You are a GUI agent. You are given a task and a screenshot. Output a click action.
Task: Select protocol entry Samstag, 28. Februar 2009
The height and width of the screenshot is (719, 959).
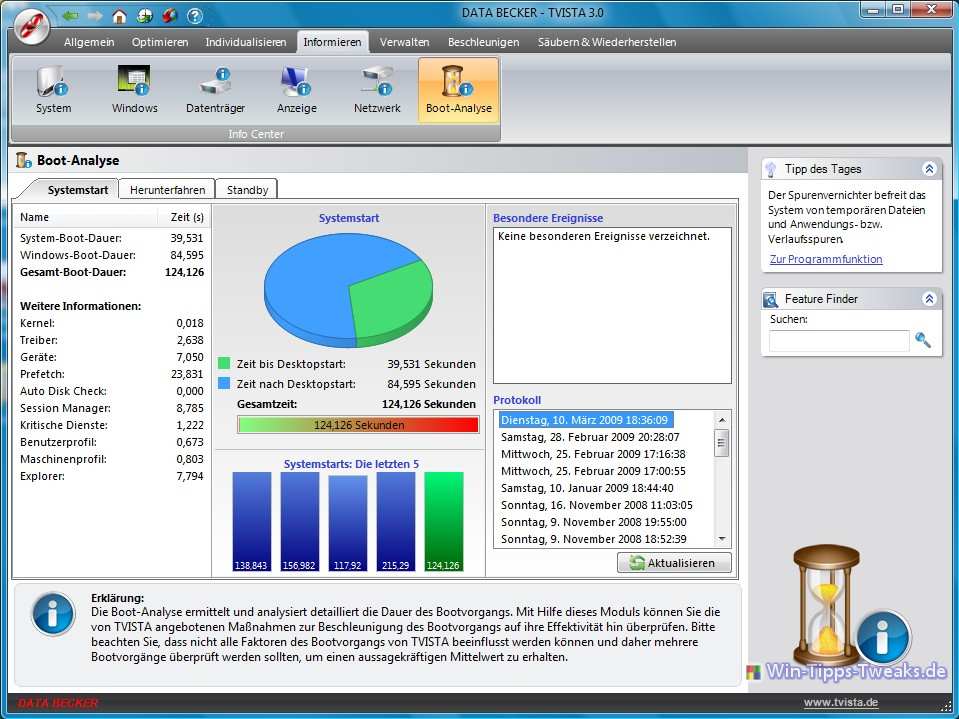point(590,437)
